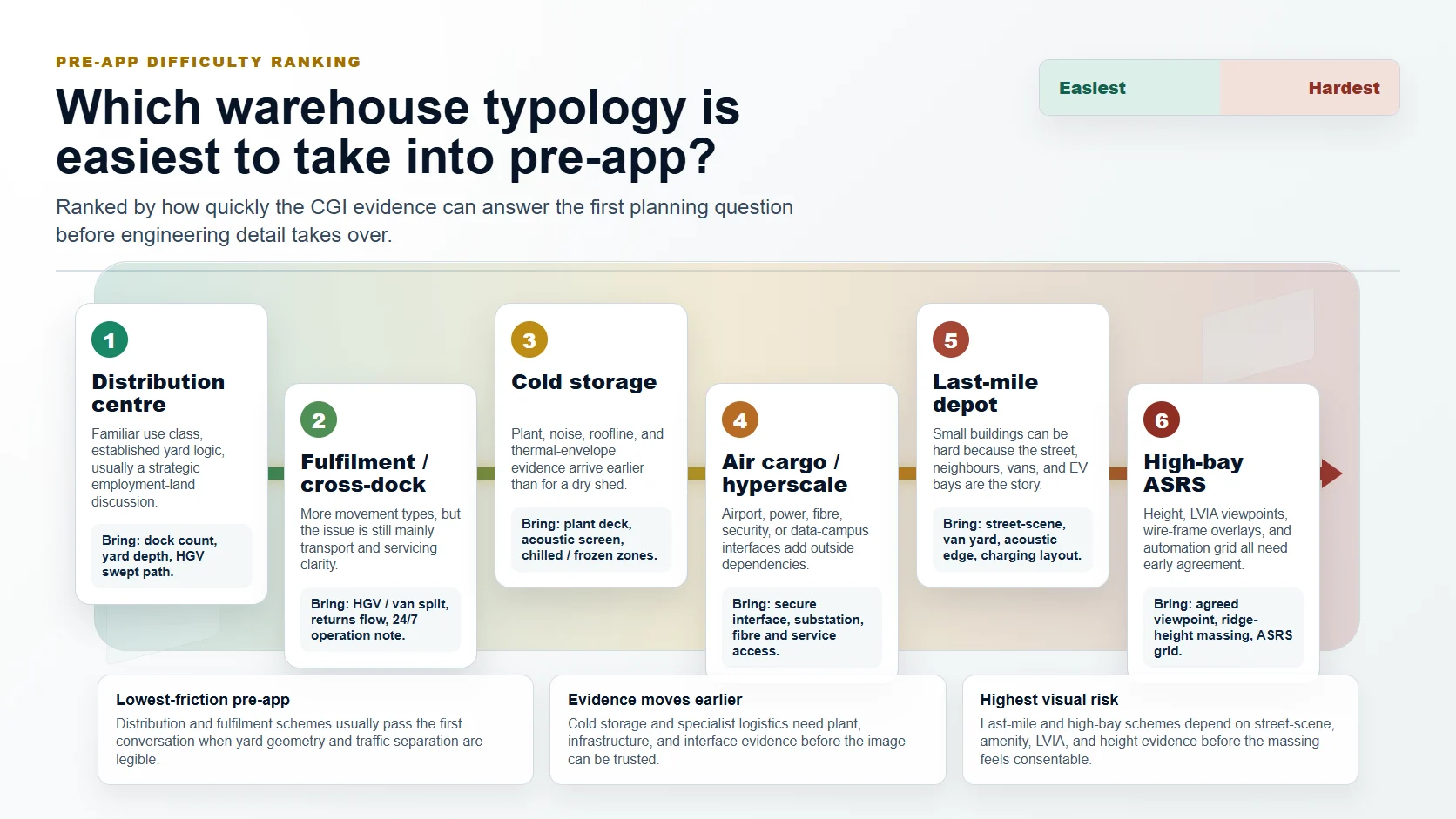Select the Last-mile depot heading
1456x819 pixels.
tap(985, 393)
